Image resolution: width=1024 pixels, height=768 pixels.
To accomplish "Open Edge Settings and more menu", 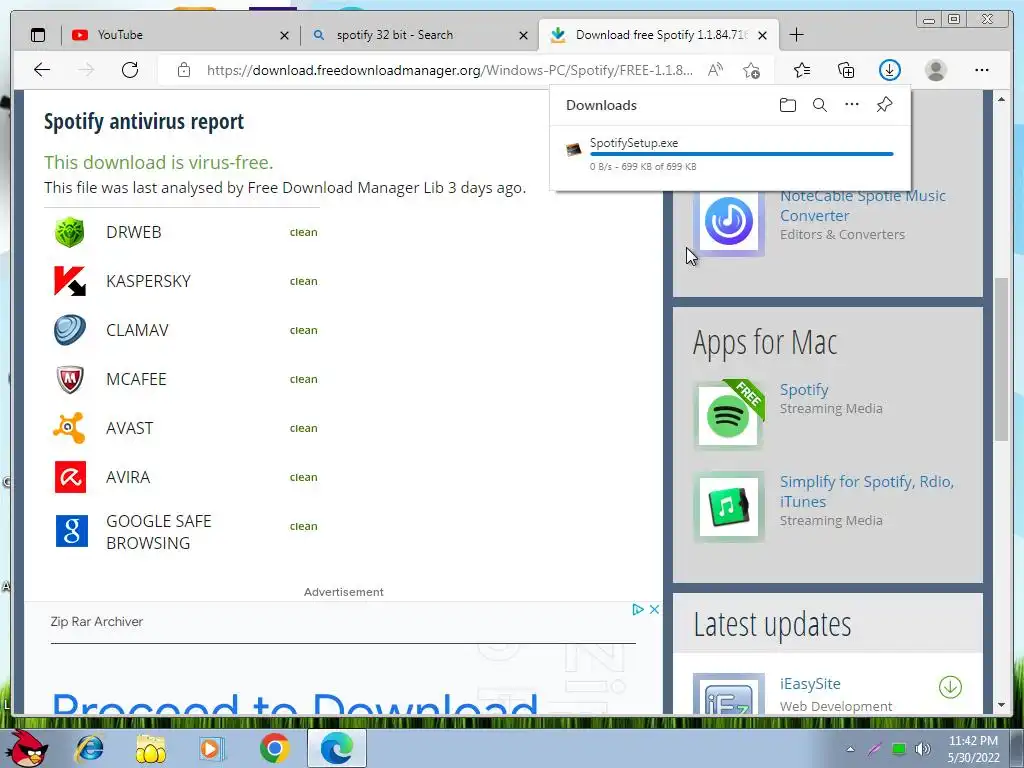I will pos(982,70).
